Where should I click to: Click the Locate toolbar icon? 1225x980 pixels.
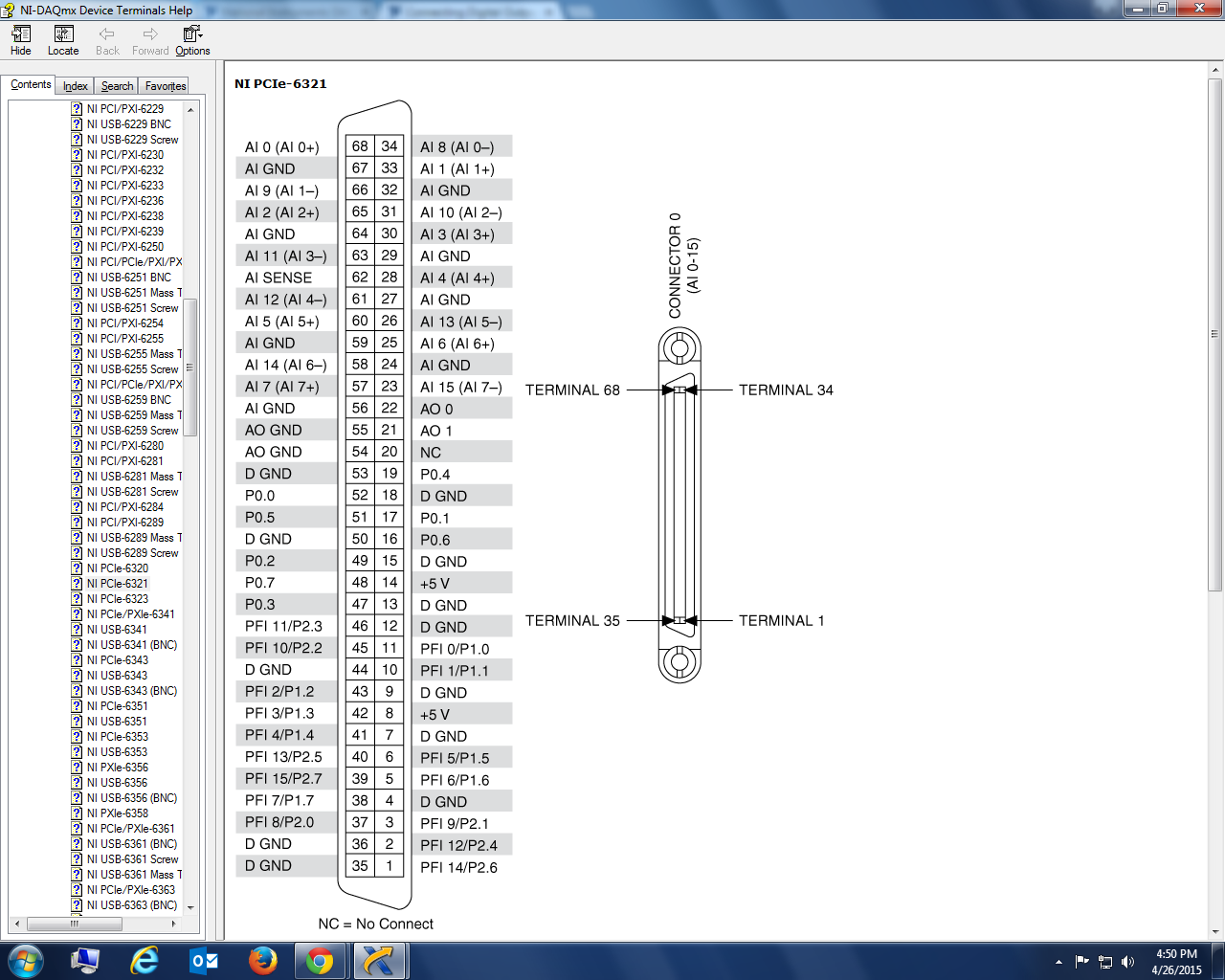[x=63, y=40]
